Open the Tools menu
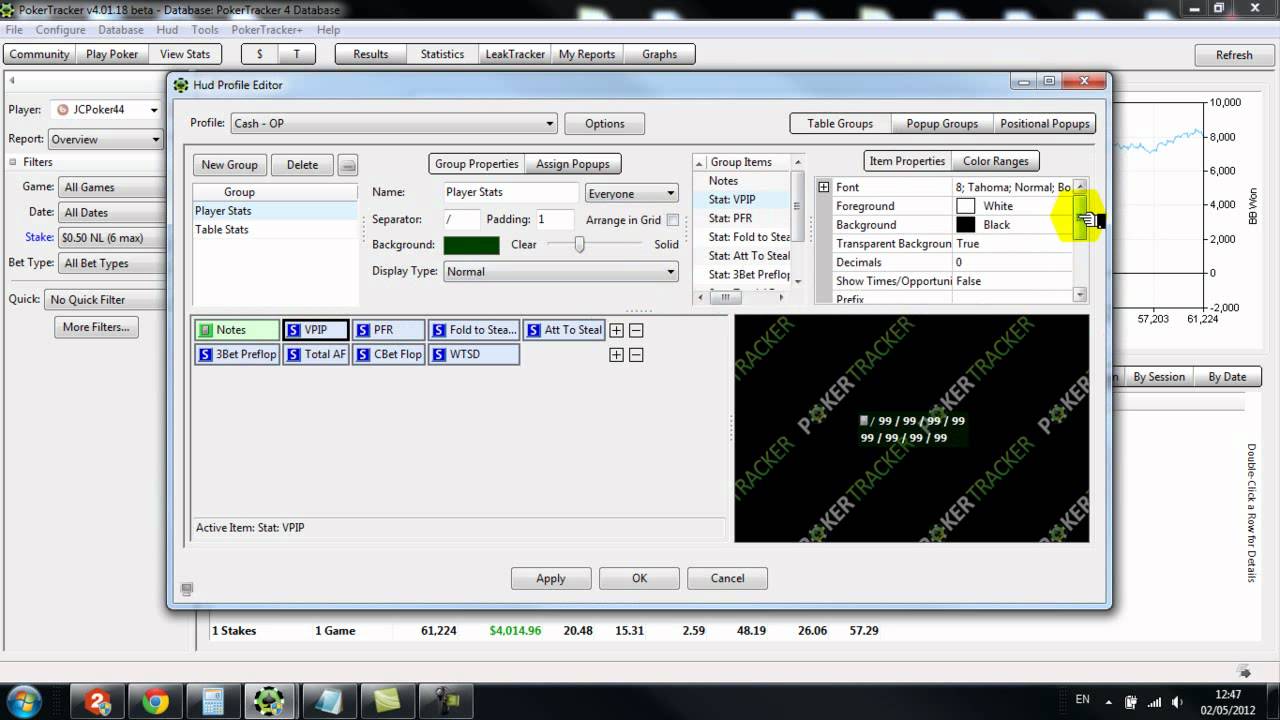 pyautogui.click(x=205, y=30)
